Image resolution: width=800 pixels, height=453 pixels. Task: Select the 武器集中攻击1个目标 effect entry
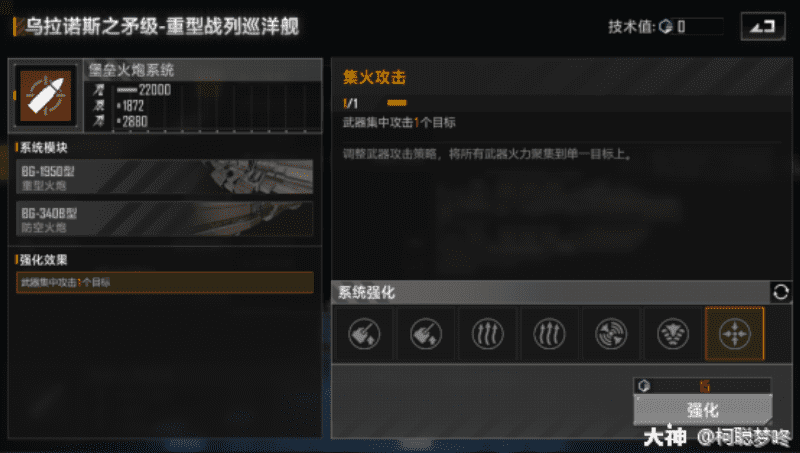(x=165, y=282)
